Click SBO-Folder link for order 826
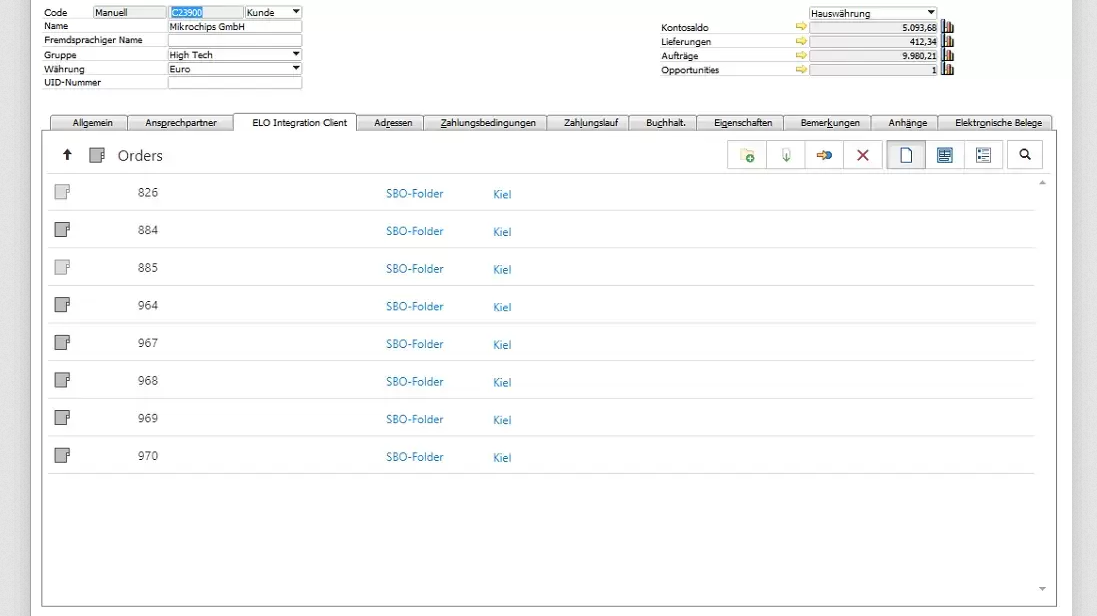The width and height of the screenshot is (1097, 616). pos(414,193)
